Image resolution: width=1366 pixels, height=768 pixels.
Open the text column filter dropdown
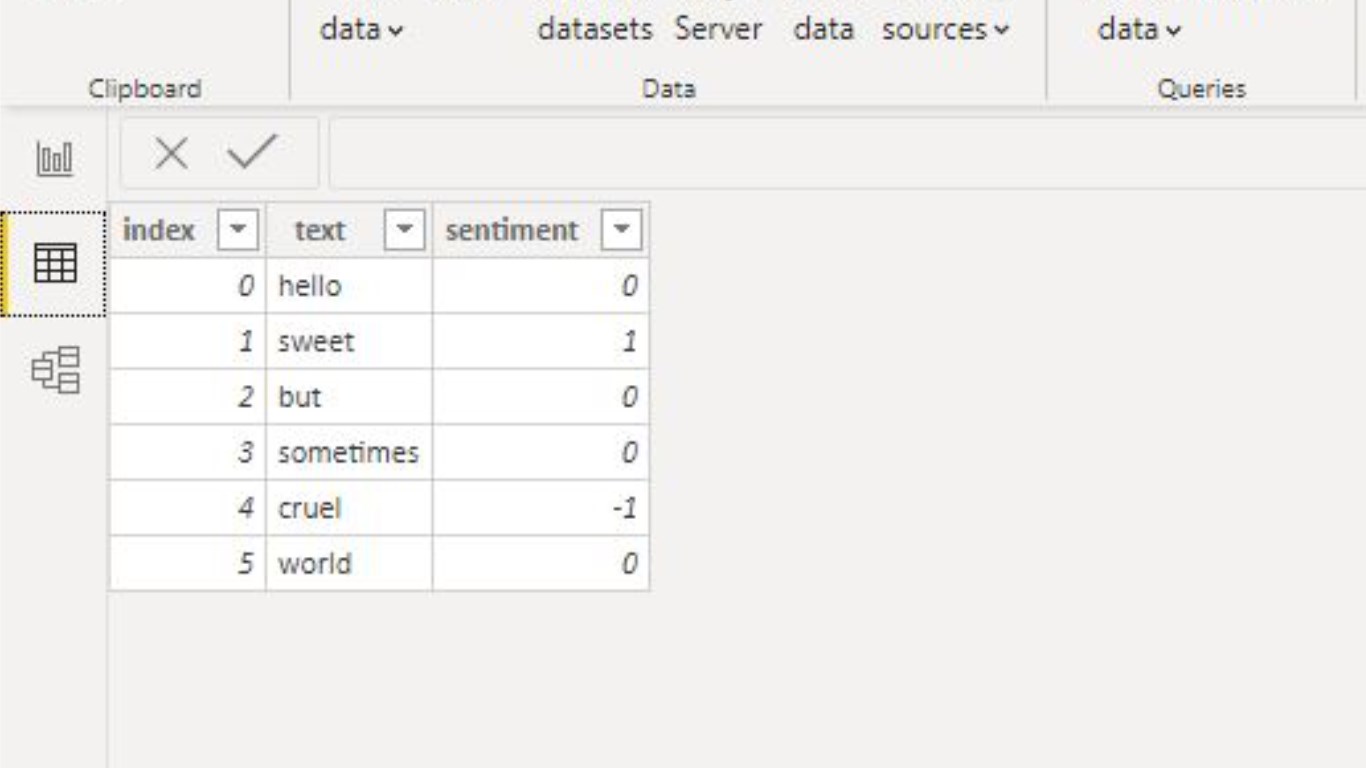pyautogui.click(x=404, y=231)
